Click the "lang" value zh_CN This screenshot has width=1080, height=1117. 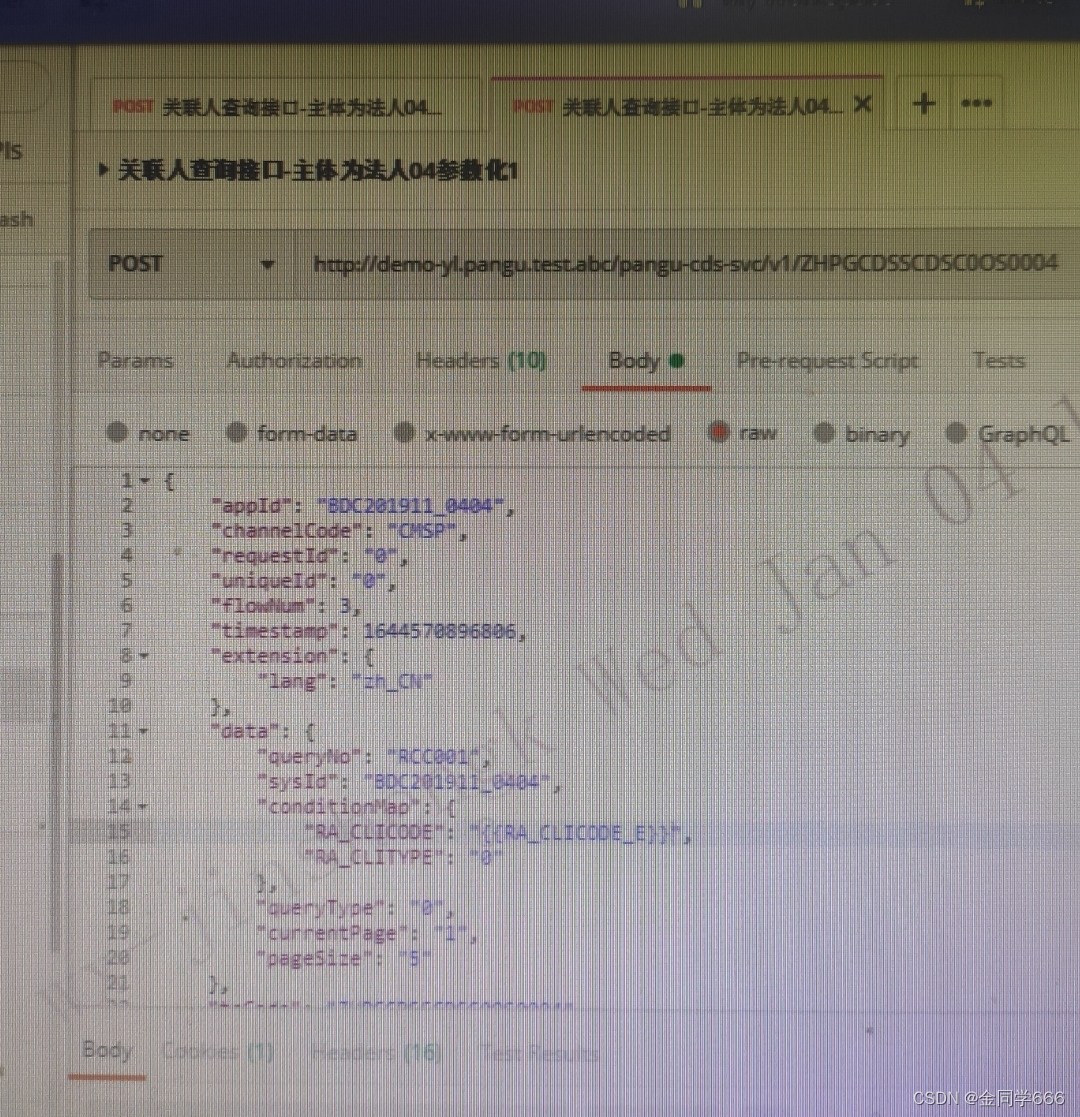[x=392, y=682]
